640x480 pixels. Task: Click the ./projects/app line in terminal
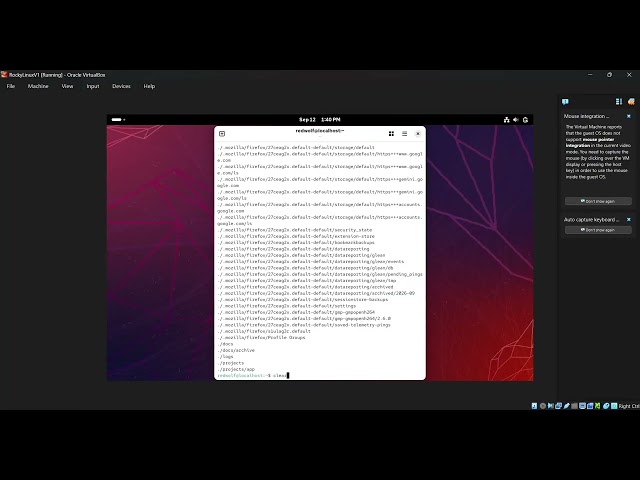[x=236, y=369]
